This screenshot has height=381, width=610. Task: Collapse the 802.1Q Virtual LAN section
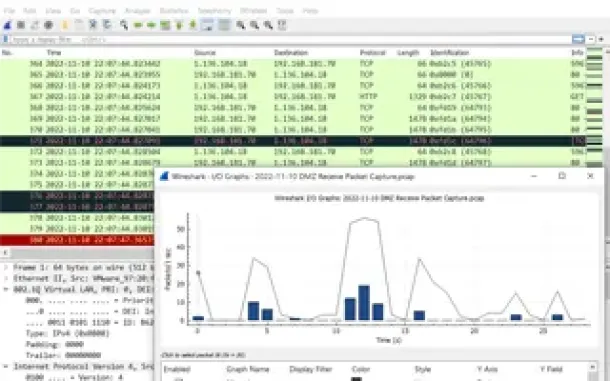[6, 290]
